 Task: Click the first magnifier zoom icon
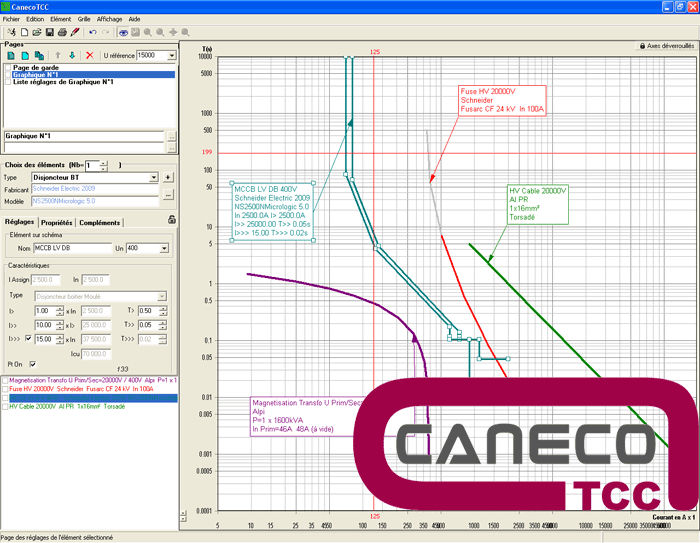click(148, 32)
